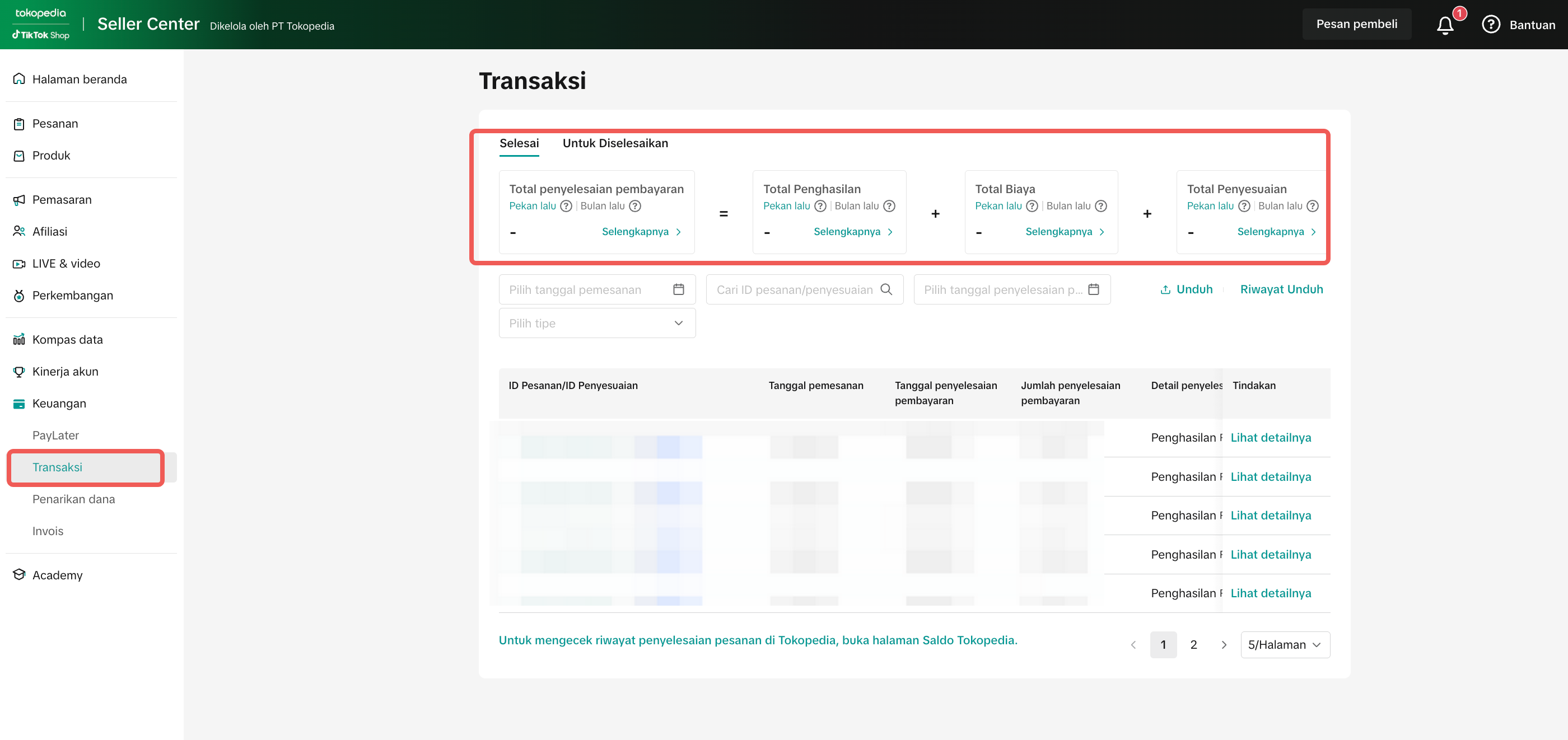Click Halaman beranda home icon
This screenshot has width=1568, height=740.
(19, 79)
